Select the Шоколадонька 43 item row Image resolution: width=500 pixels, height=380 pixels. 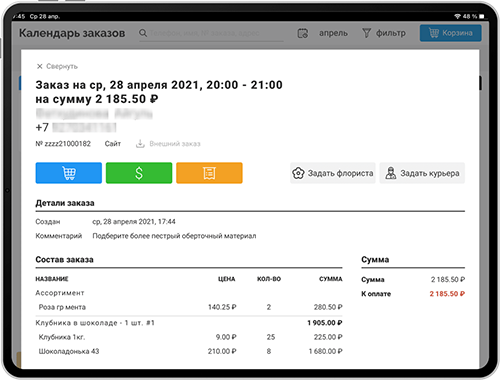point(189,351)
